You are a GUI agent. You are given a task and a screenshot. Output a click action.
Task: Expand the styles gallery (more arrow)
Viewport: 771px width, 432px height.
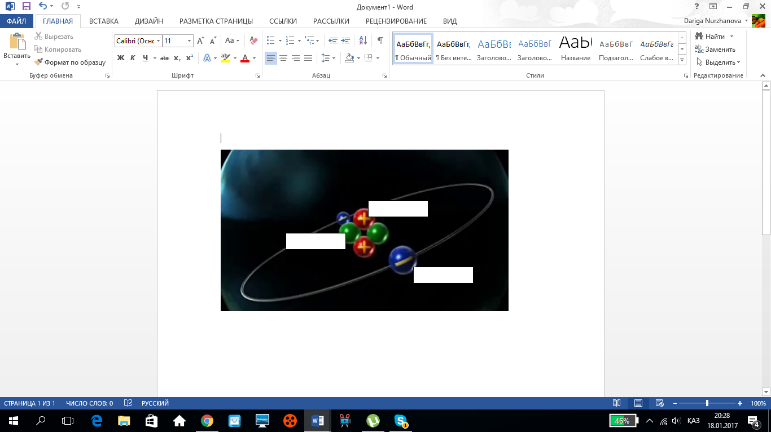pyautogui.click(x=682, y=60)
